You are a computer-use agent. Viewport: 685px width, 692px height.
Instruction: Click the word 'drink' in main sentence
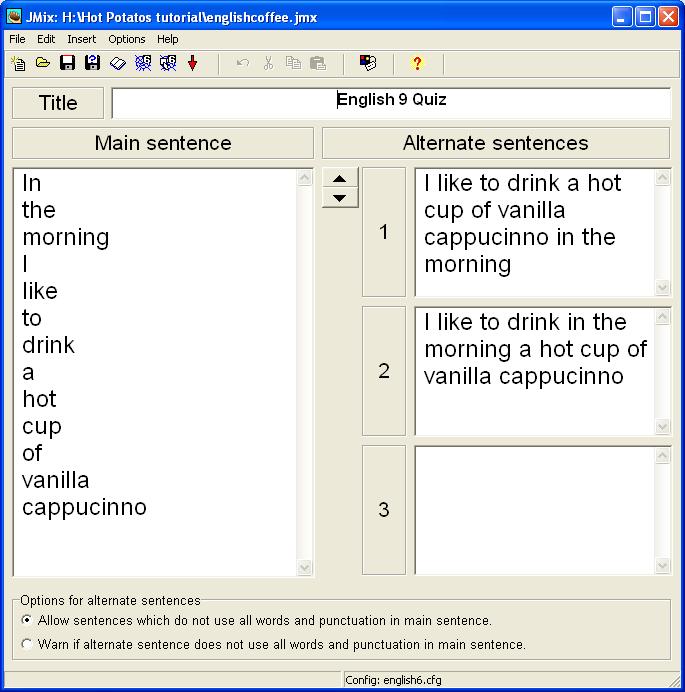pos(49,345)
